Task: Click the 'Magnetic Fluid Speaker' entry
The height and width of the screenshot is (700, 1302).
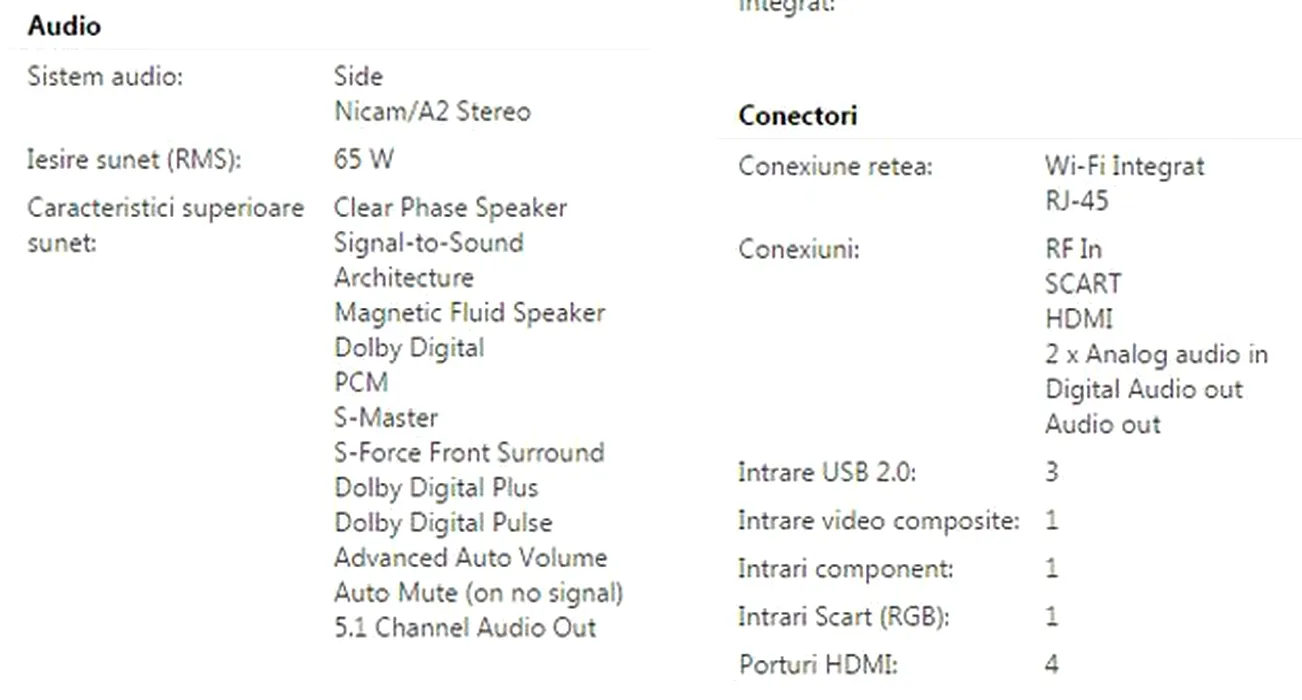Action: [x=469, y=313]
